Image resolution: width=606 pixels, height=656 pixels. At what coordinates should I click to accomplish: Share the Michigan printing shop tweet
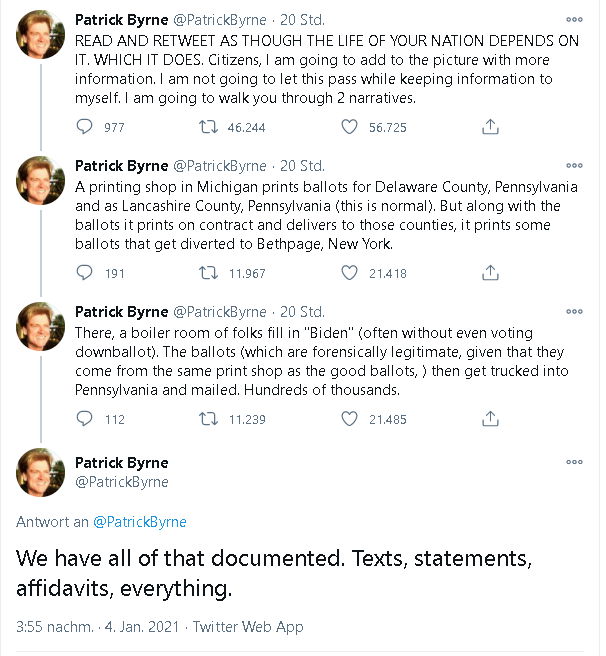490,273
